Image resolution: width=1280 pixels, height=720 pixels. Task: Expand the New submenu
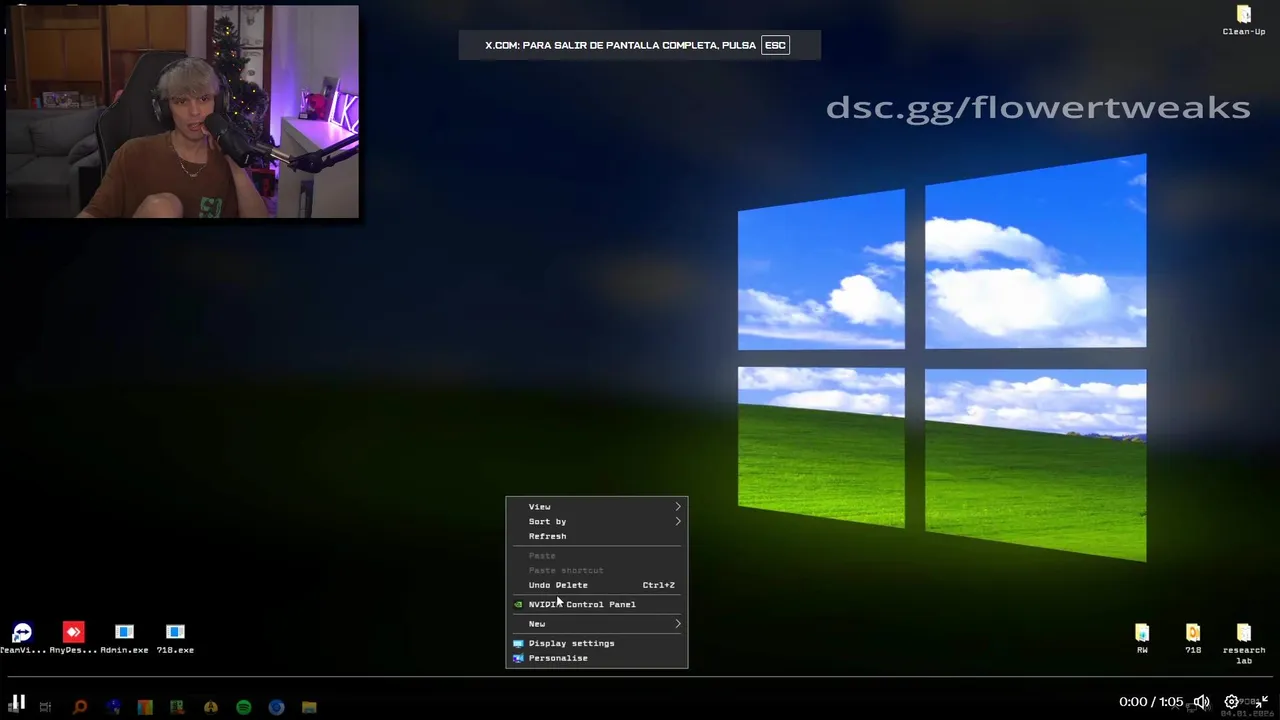tap(597, 624)
